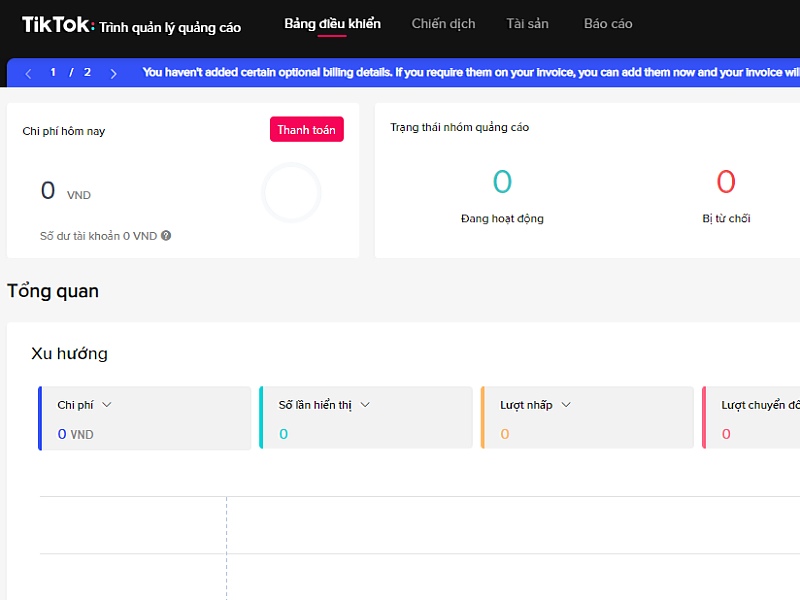Click the Trình quản lý quảng cáo title
This screenshot has height=600, width=800.
point(170,27)
